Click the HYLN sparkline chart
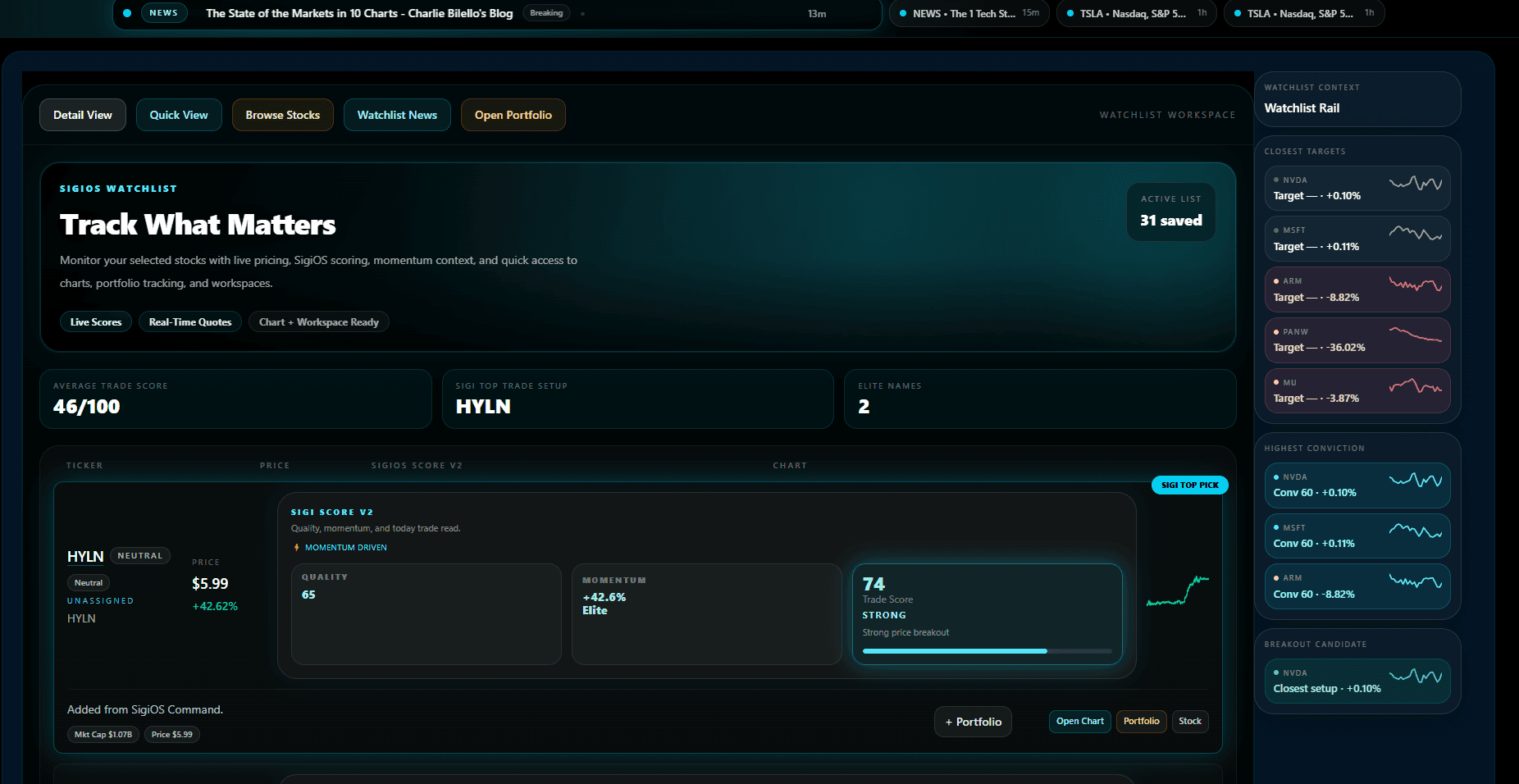 [1178, 591]
